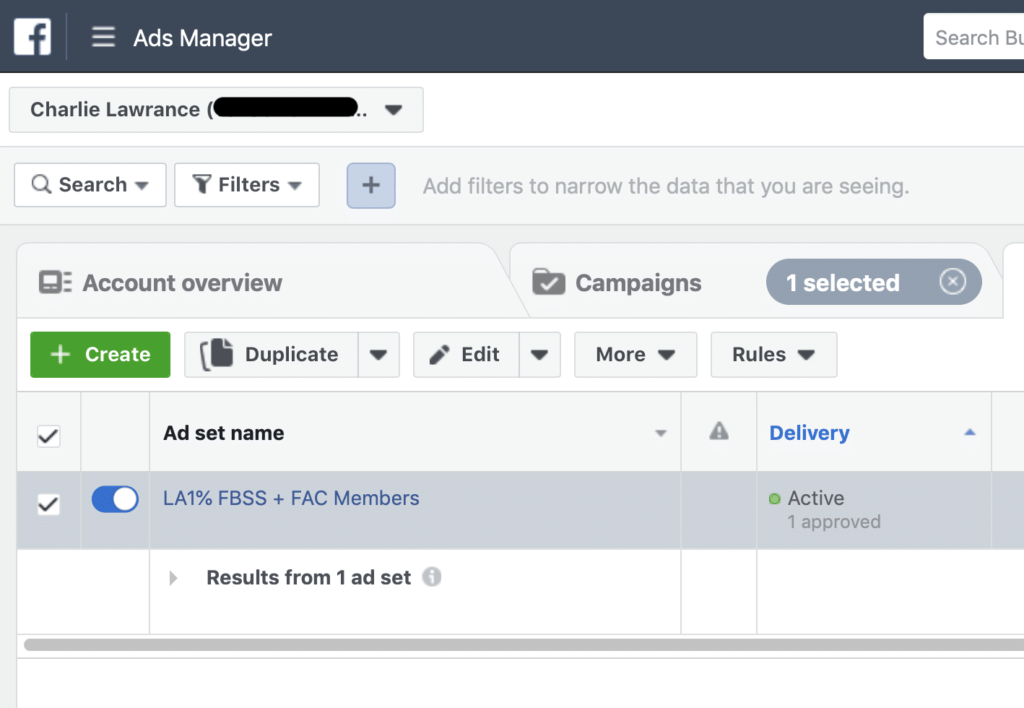The width and height of the screenshot is (1024, 708).
Task: Uncheck the LA1% FBSS + FAC Members checkbox
Action: (x=48, y=504)
